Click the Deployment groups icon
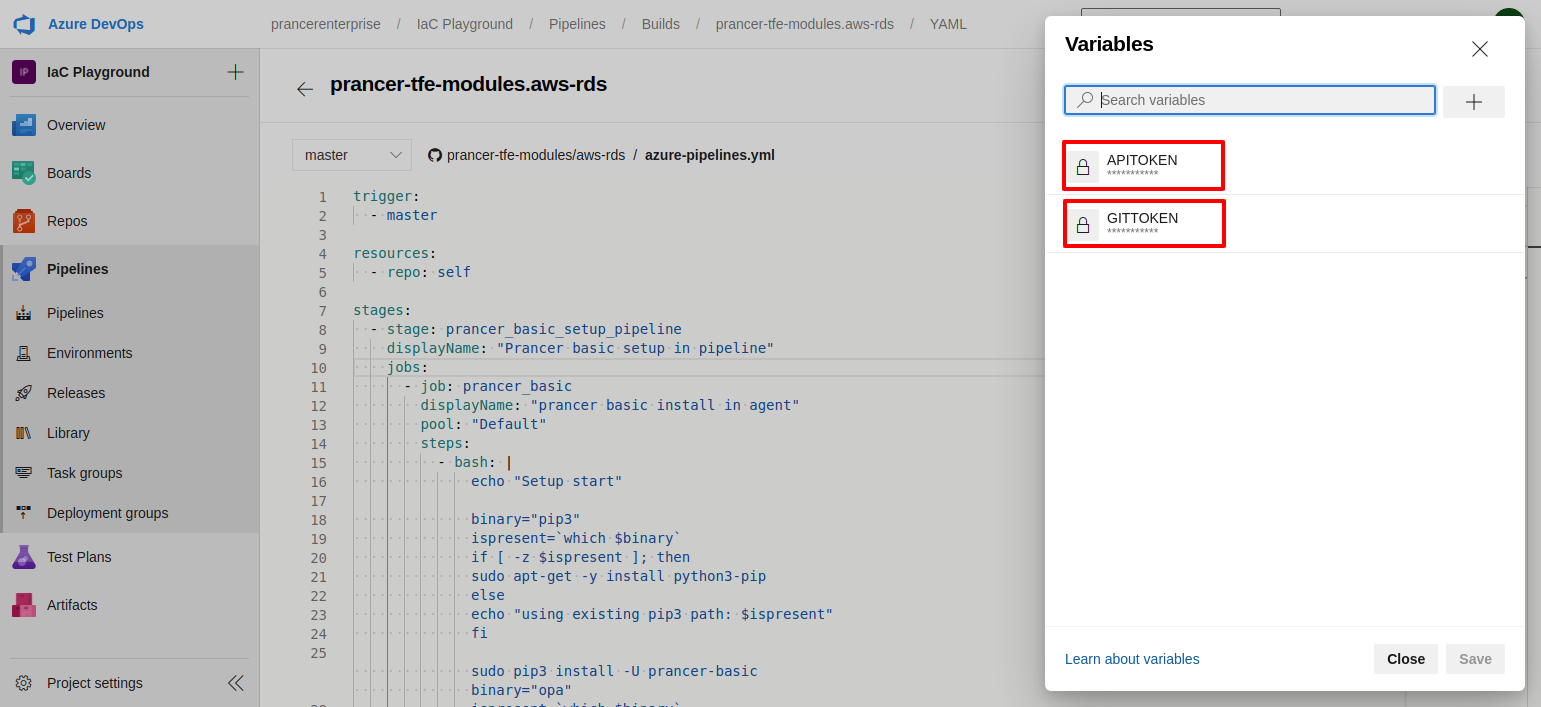Screen dimensions: 1541x707 [x=24, y=513]
